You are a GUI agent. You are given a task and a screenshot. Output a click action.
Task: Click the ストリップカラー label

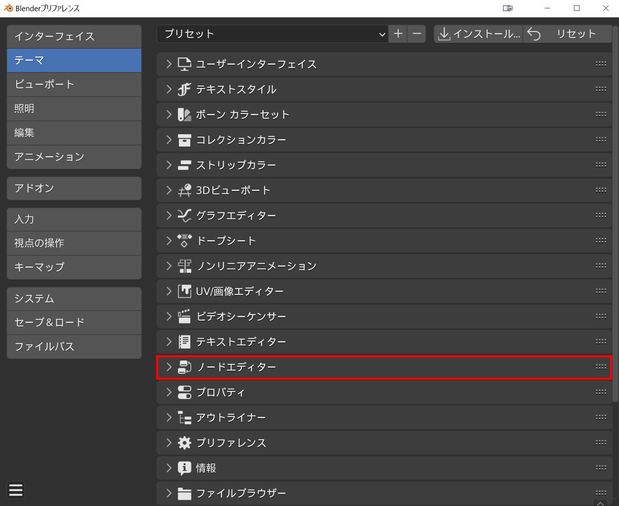coord(236,165)
